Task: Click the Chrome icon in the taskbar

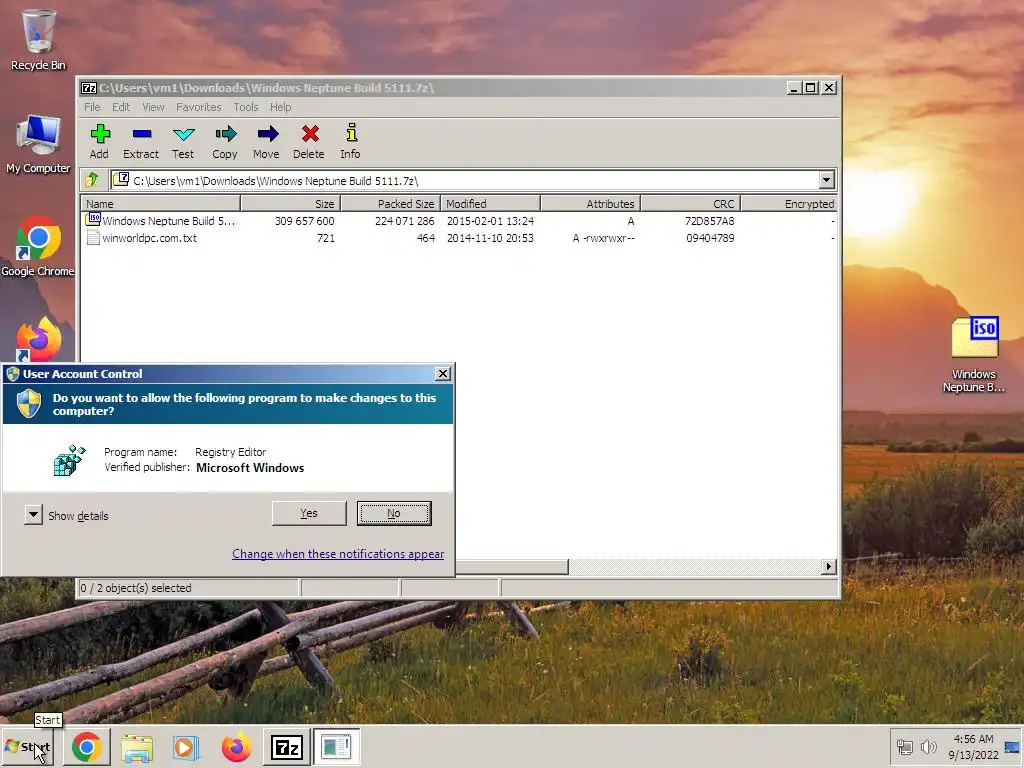Action: tap(87, 746)
